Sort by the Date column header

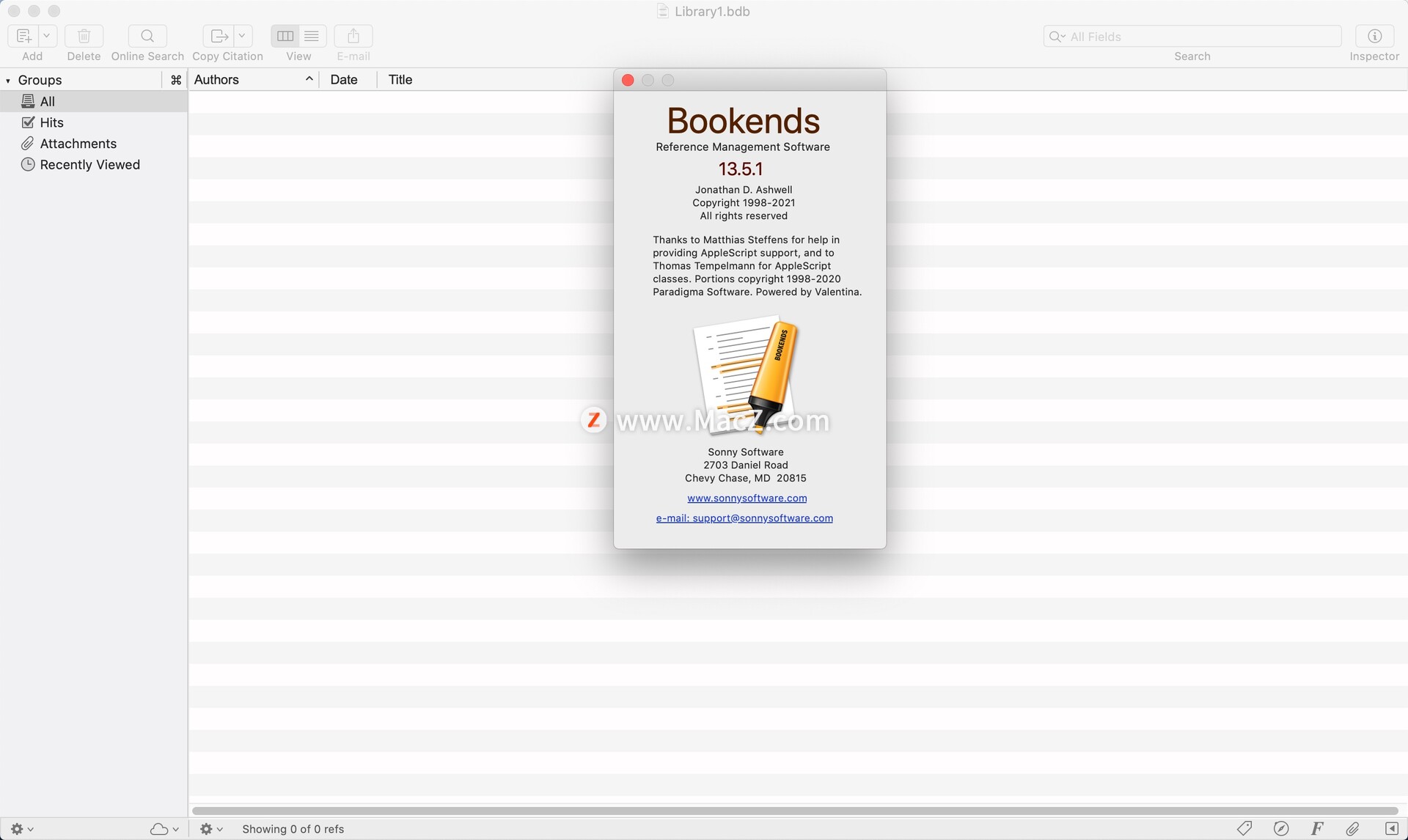[x=348, y=80]
